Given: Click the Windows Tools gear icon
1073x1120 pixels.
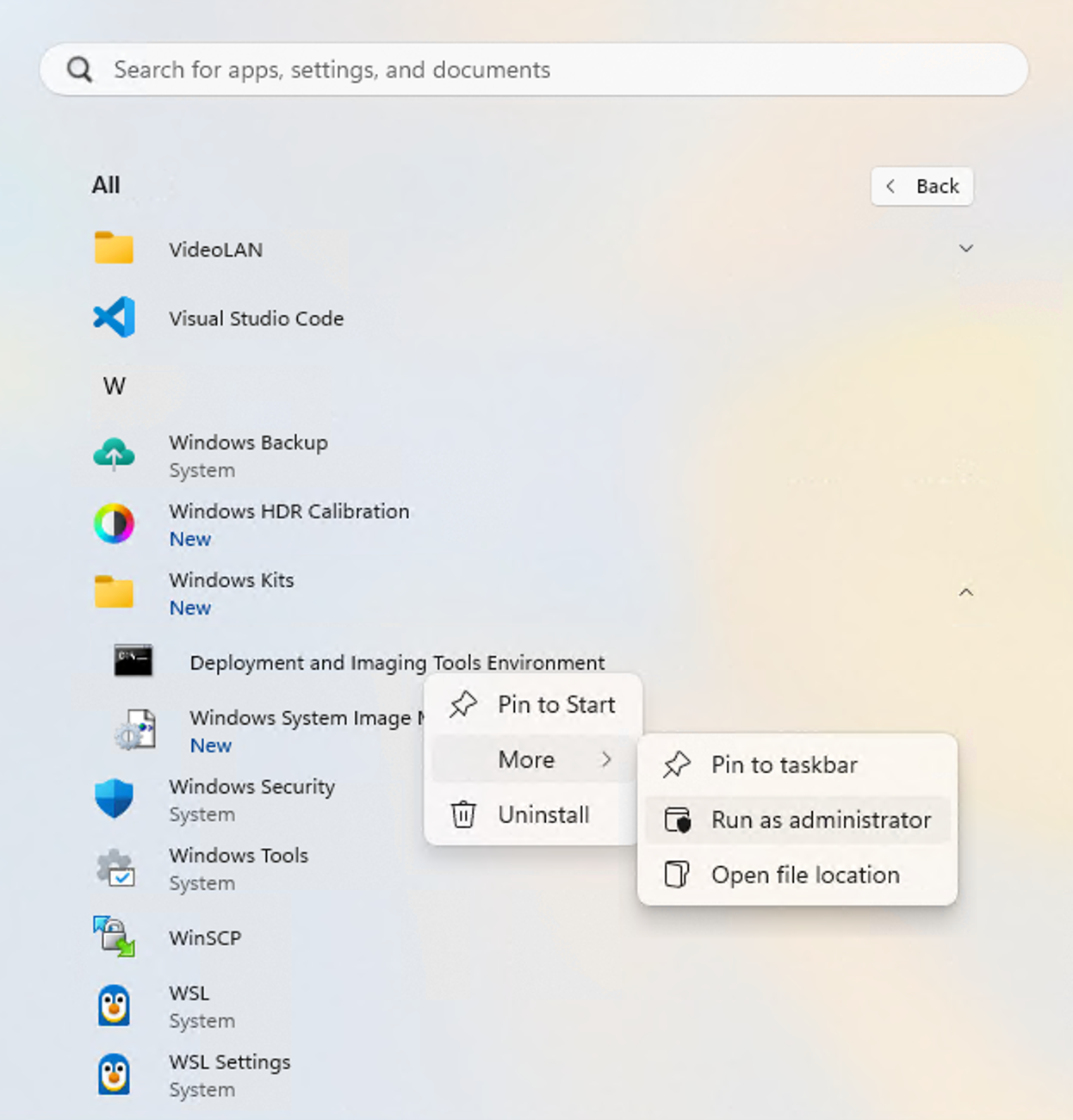Looking at the screenshot, I should pos(113,868).
